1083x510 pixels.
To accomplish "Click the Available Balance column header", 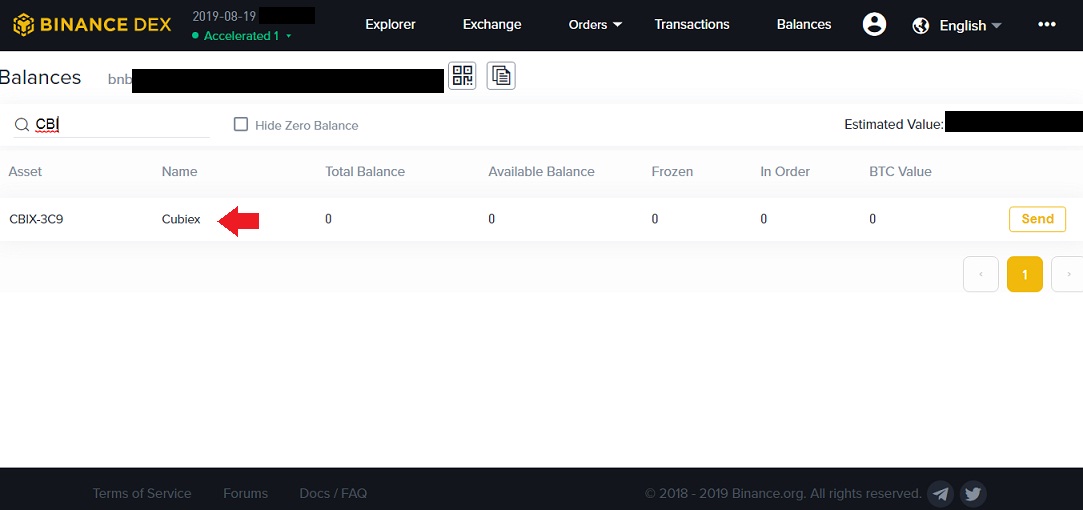I will (x=541, y=171).
